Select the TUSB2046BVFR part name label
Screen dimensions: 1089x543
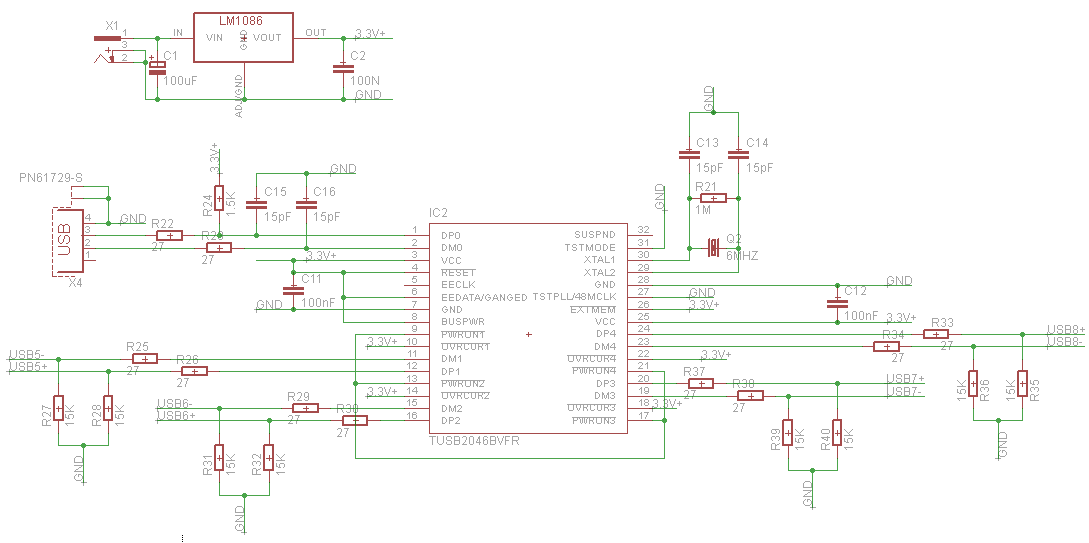474,440
